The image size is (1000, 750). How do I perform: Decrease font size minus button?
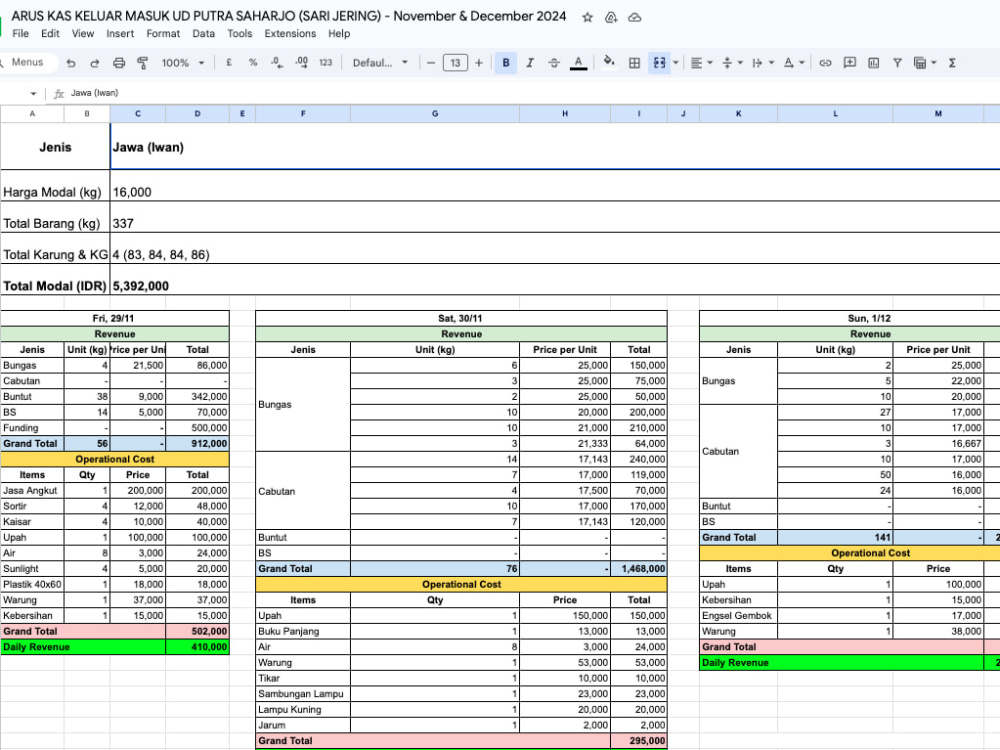pyautogui.click(x=430, y=62)
